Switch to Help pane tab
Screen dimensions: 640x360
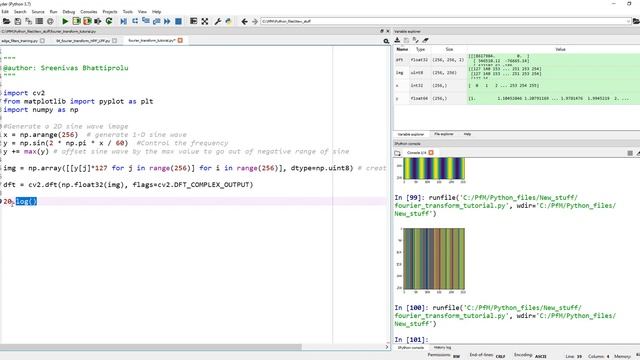[467, 134]
